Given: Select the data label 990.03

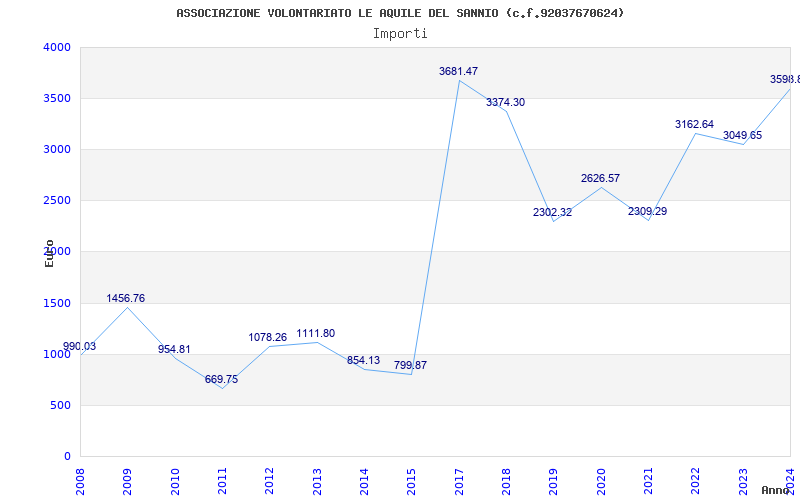Looking at the screenshot, I should (79, 346).
